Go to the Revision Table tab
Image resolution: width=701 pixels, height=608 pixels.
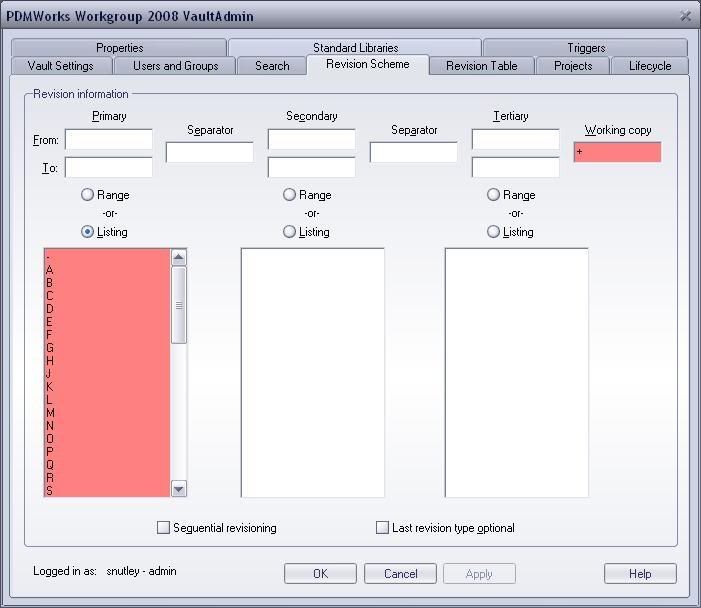tap(481, 66)
